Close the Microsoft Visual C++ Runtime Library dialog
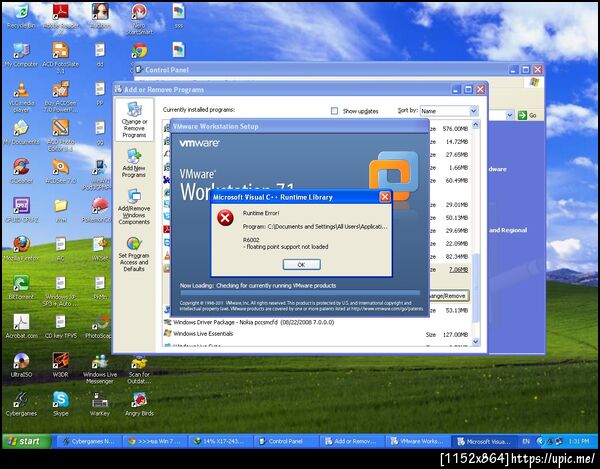Screen dimensions: 600x469 click(x=385, y=197)
